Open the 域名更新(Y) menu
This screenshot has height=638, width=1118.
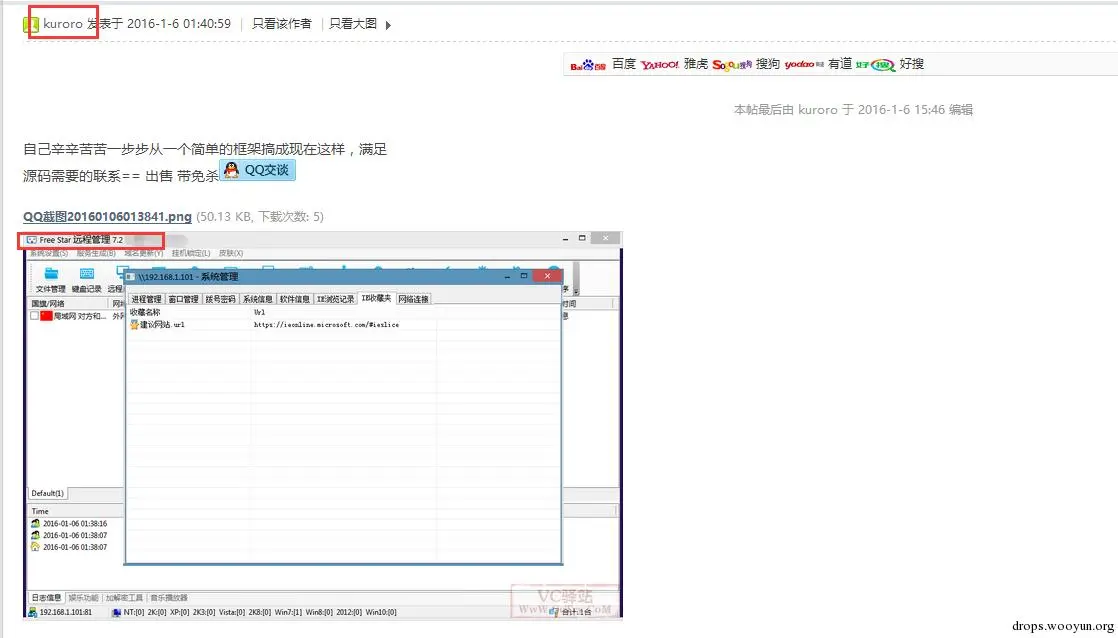143,253
